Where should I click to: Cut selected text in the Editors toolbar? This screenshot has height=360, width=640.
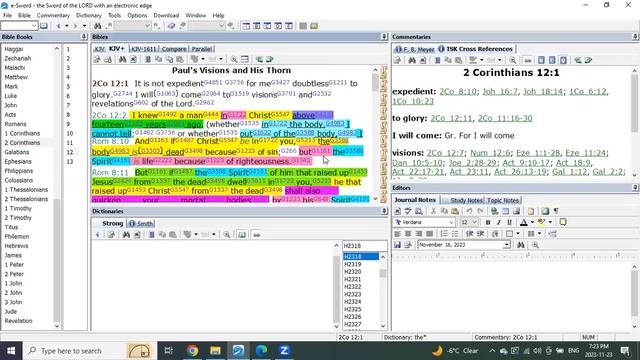tap(433, 211)
